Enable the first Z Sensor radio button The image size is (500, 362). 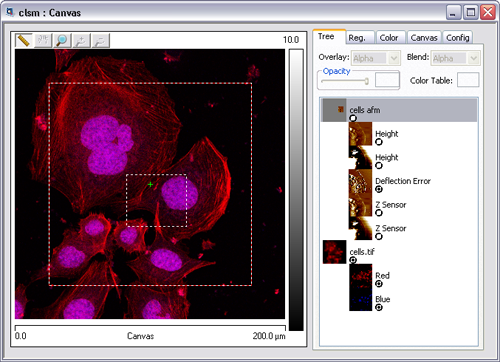pos(379,213)
